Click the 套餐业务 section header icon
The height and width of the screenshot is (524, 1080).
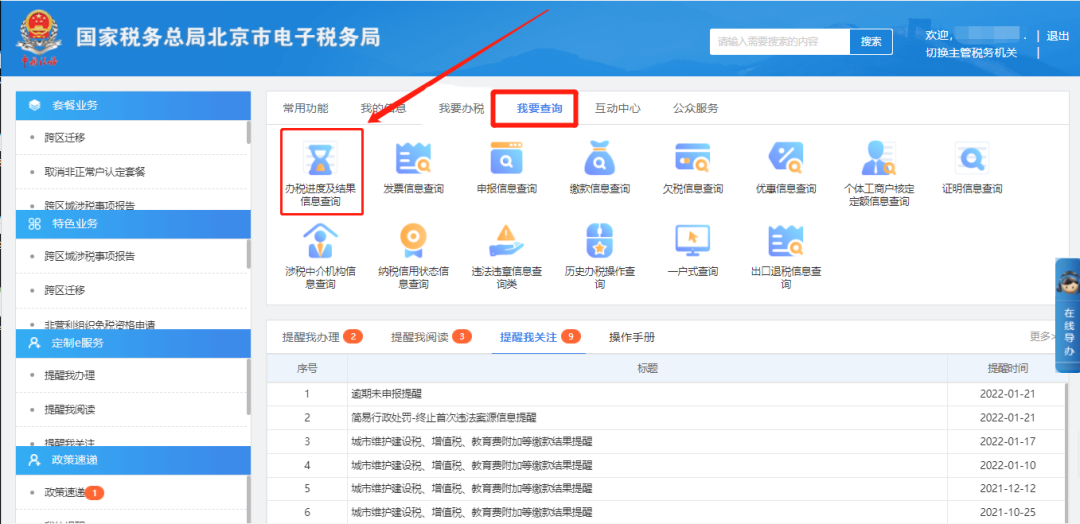[x=34, y=105]
